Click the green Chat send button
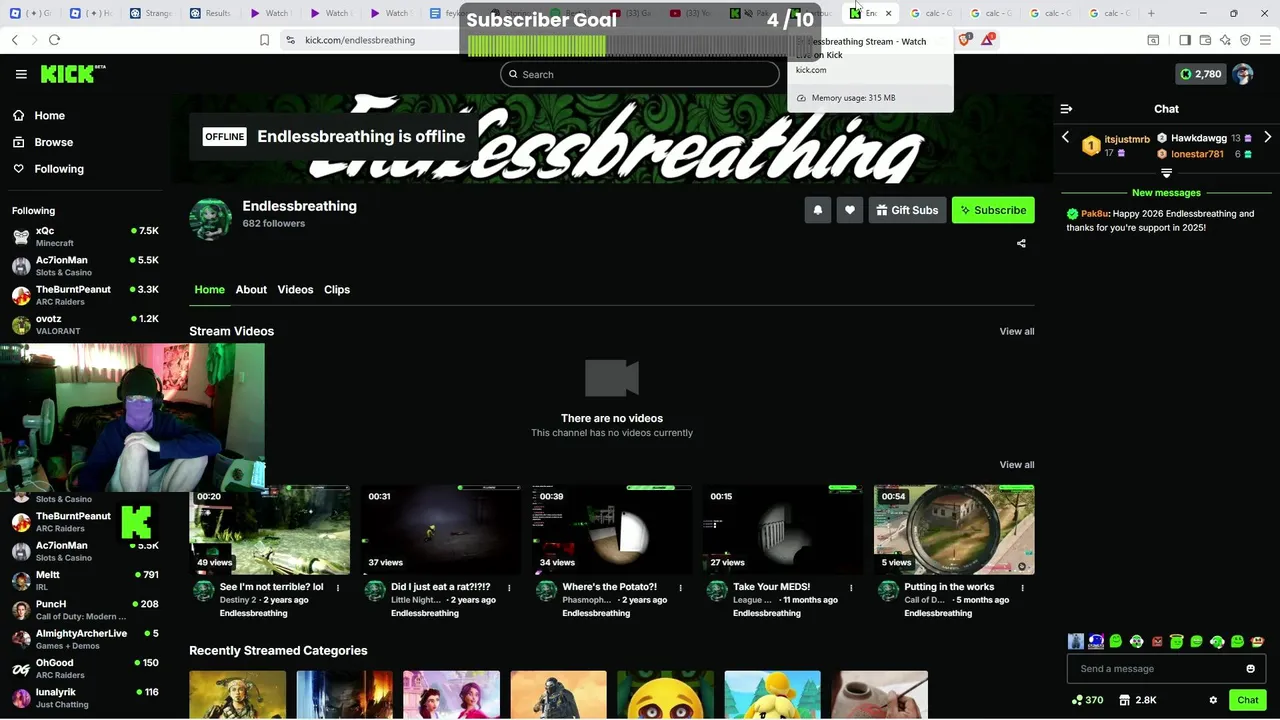 tap(1247, 700)
